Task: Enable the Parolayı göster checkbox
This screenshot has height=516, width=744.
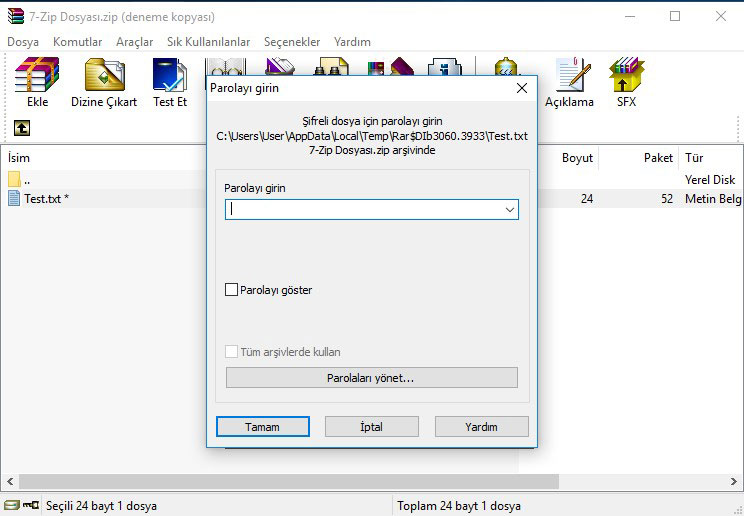Action: pos(231,290)
